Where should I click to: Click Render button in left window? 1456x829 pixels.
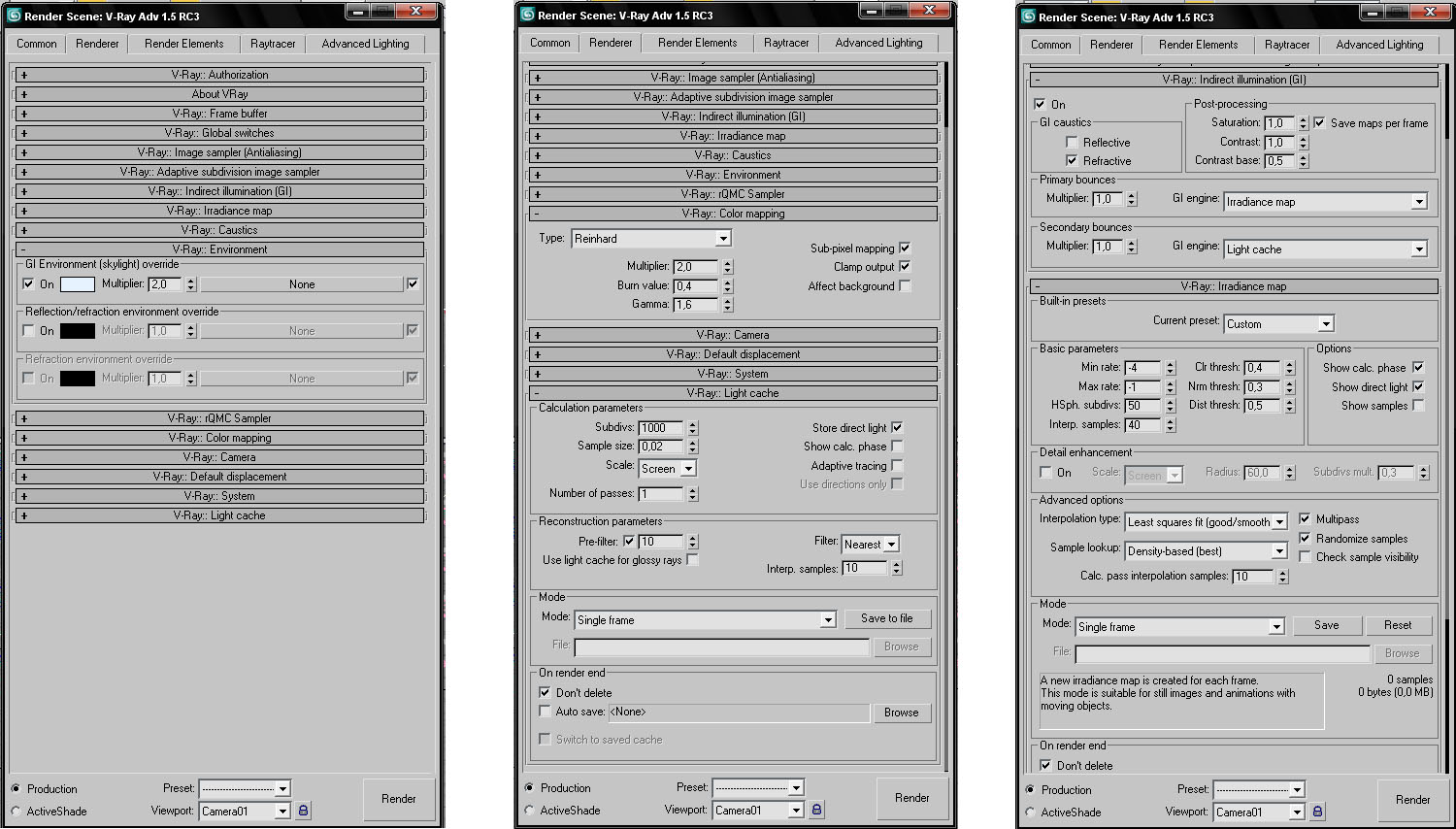(398, 799)
